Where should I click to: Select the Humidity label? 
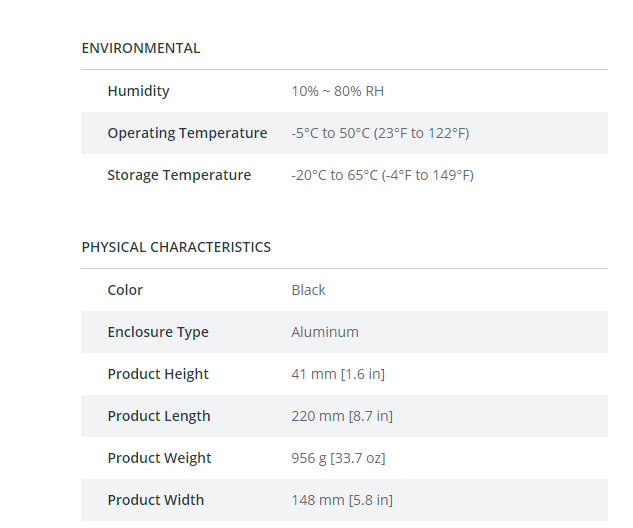tap(138, 91)
